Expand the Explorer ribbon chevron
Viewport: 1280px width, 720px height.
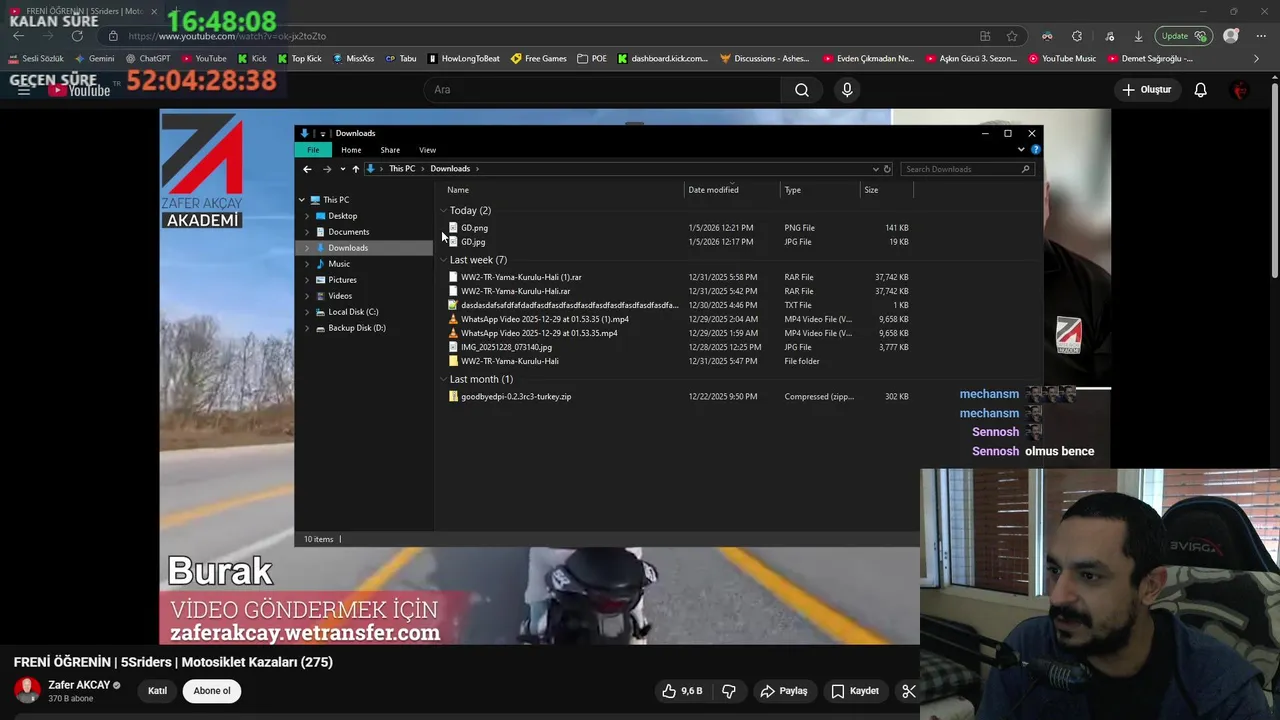point(1021,150)
